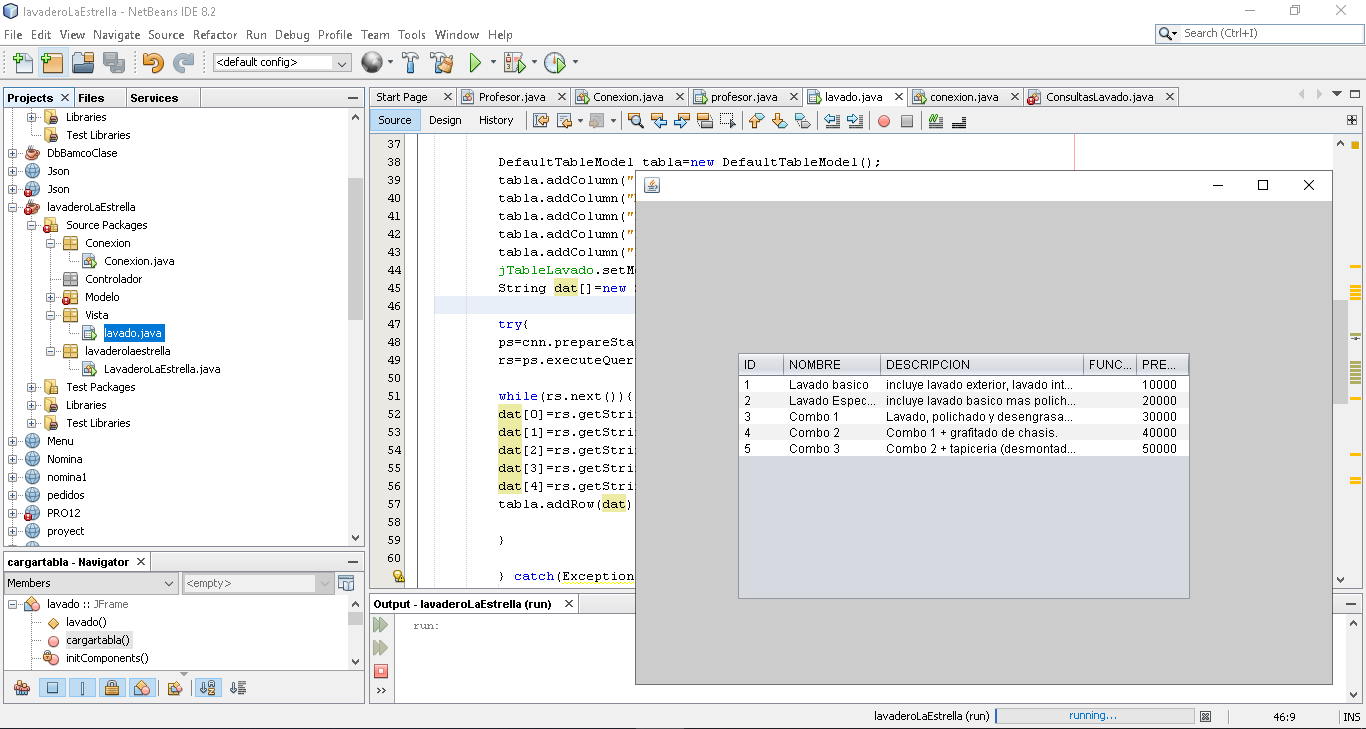Viewport: 1366px width, 729px height.
Task: Click the running progress bar in status bar
Action: point(1094,716)
